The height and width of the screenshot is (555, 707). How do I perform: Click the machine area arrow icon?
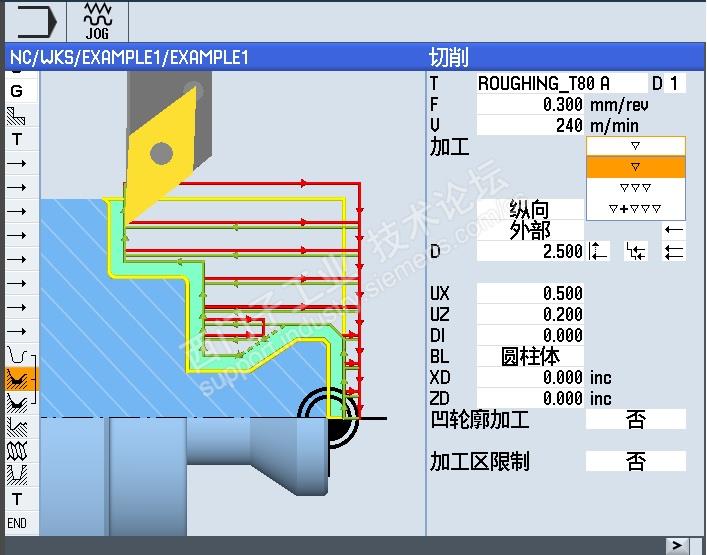(35, 21)
